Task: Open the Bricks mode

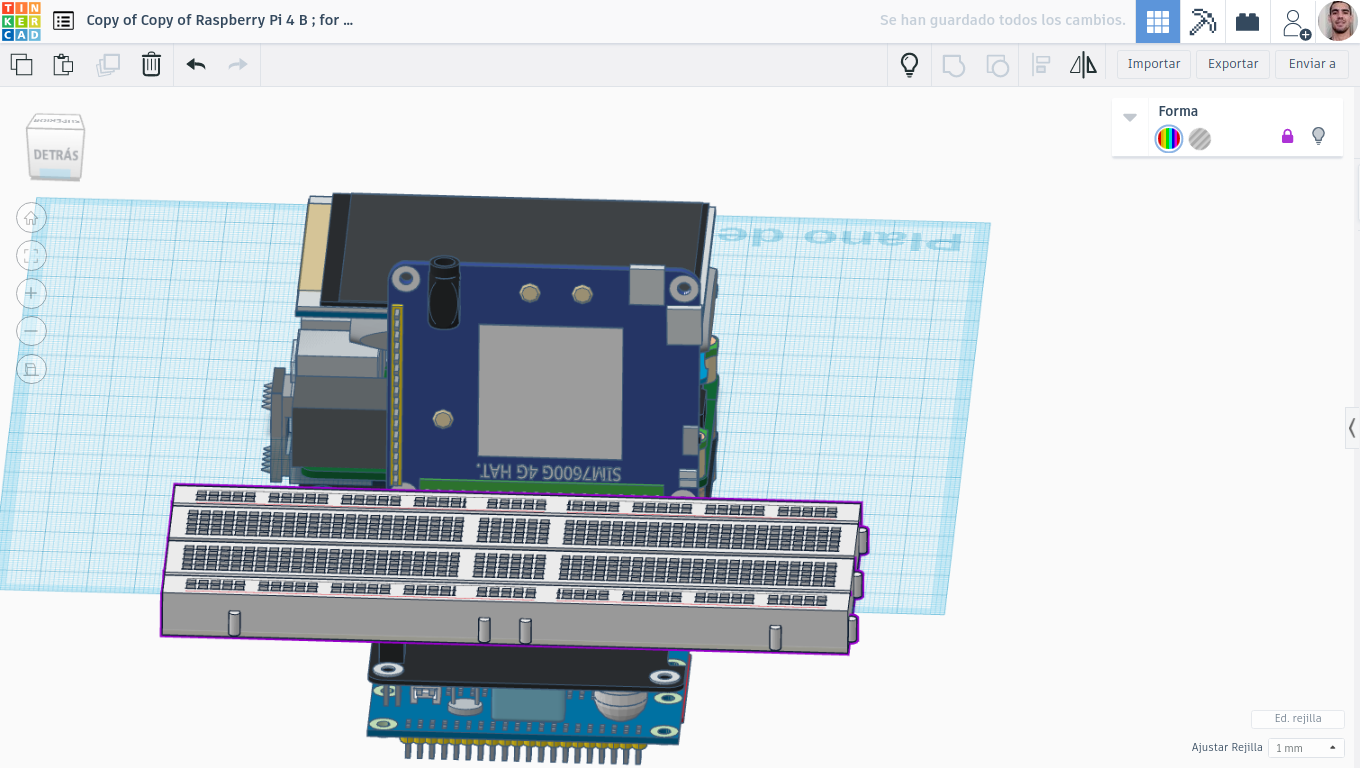Action: pyautogui.click(x=1247, y=21)
